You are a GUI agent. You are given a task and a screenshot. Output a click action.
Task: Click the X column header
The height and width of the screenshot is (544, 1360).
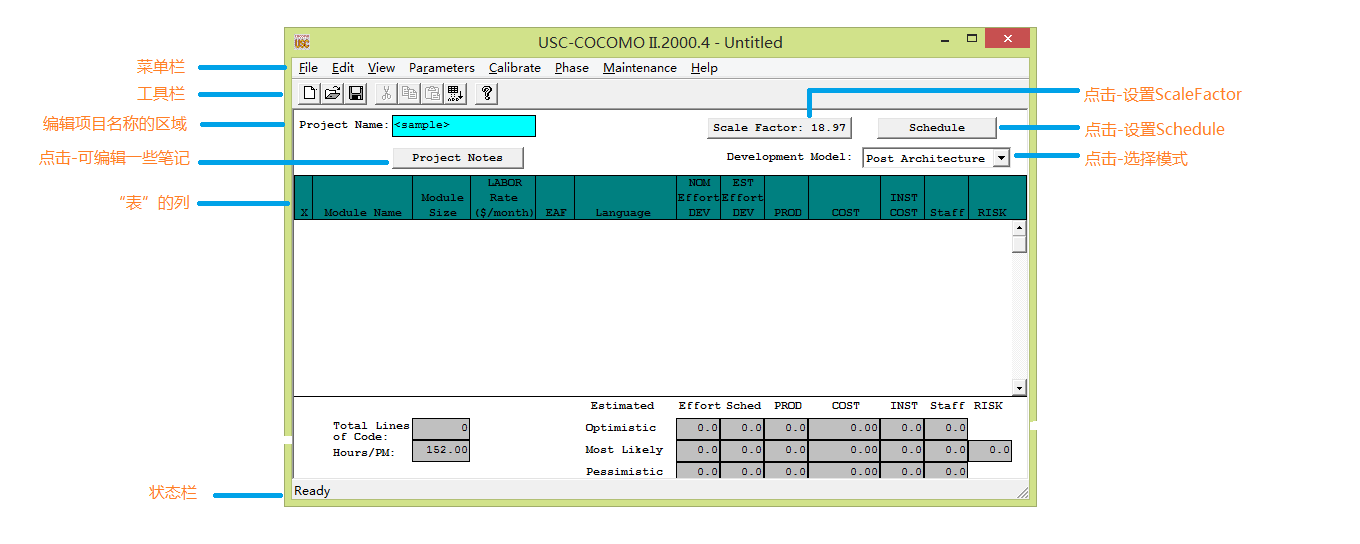(303, 198)
